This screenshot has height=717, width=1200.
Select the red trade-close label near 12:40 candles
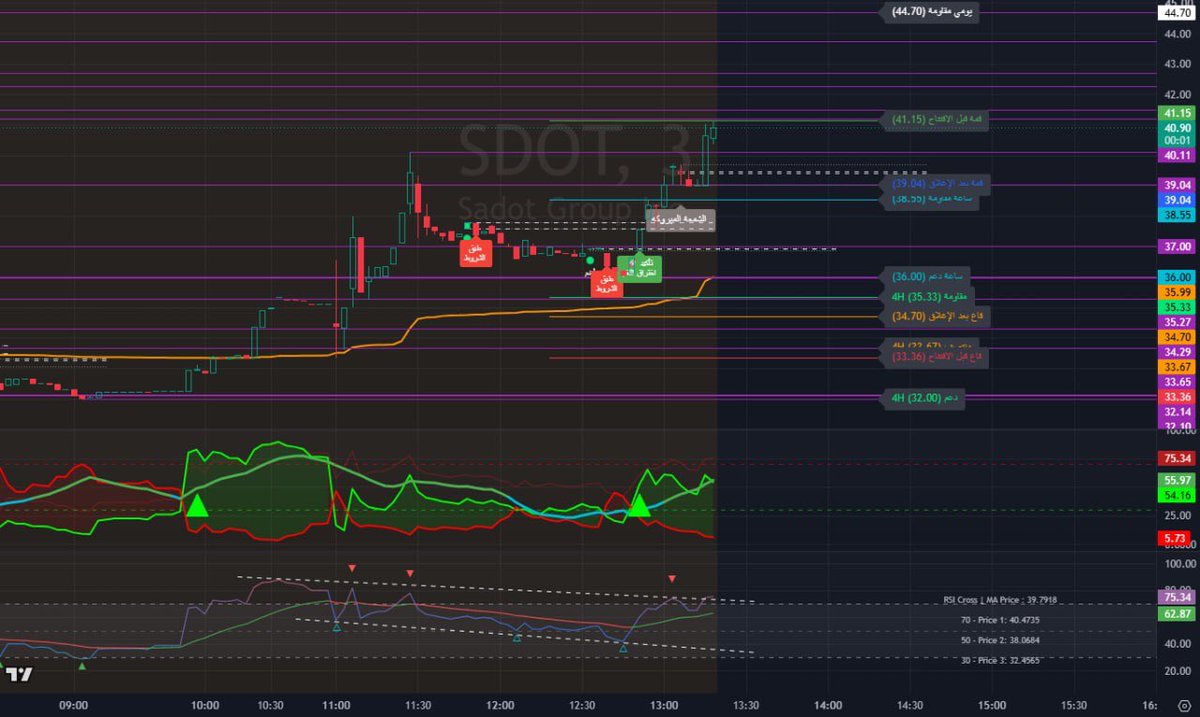tap(605, 283)
